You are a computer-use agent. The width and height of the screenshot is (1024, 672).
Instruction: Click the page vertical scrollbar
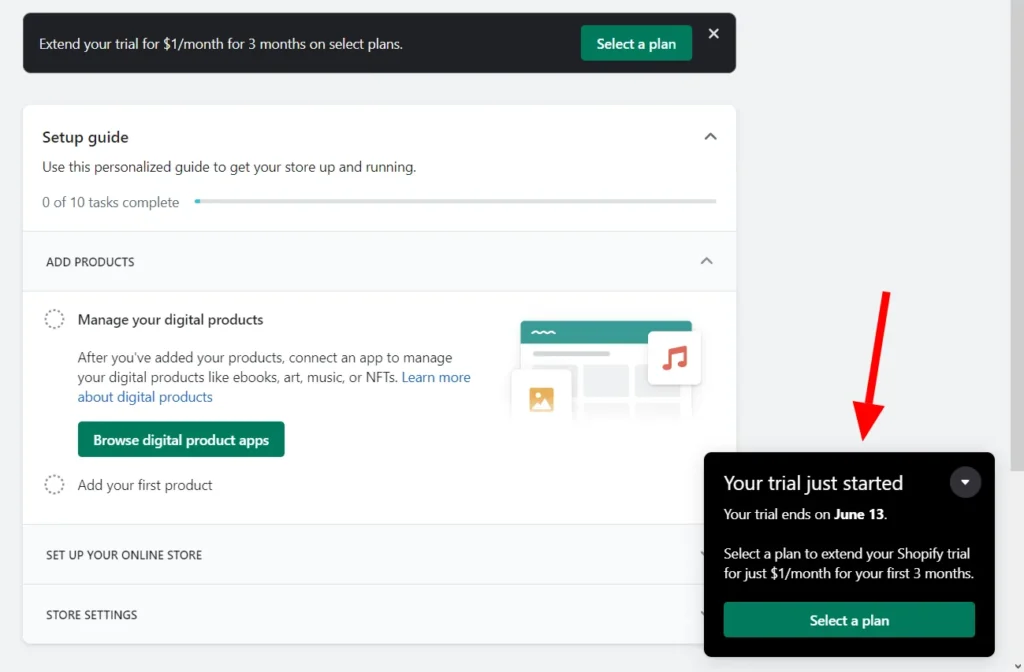pyautogui.click(x=1017, y=235)
